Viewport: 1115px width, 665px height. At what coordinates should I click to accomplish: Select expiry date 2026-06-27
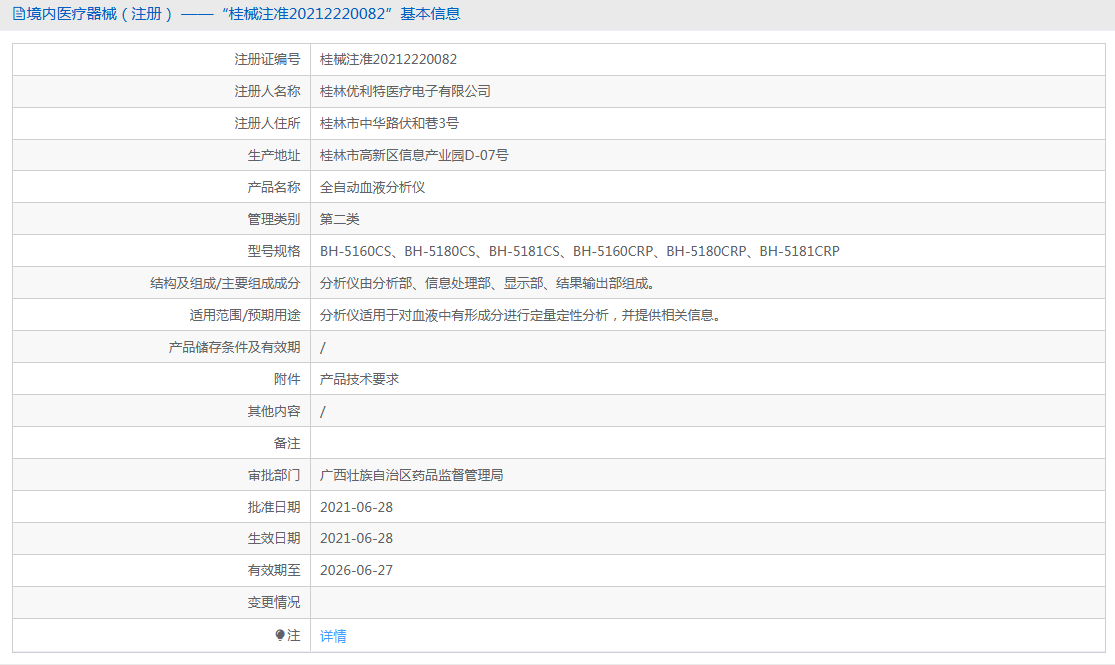(356, 570)
